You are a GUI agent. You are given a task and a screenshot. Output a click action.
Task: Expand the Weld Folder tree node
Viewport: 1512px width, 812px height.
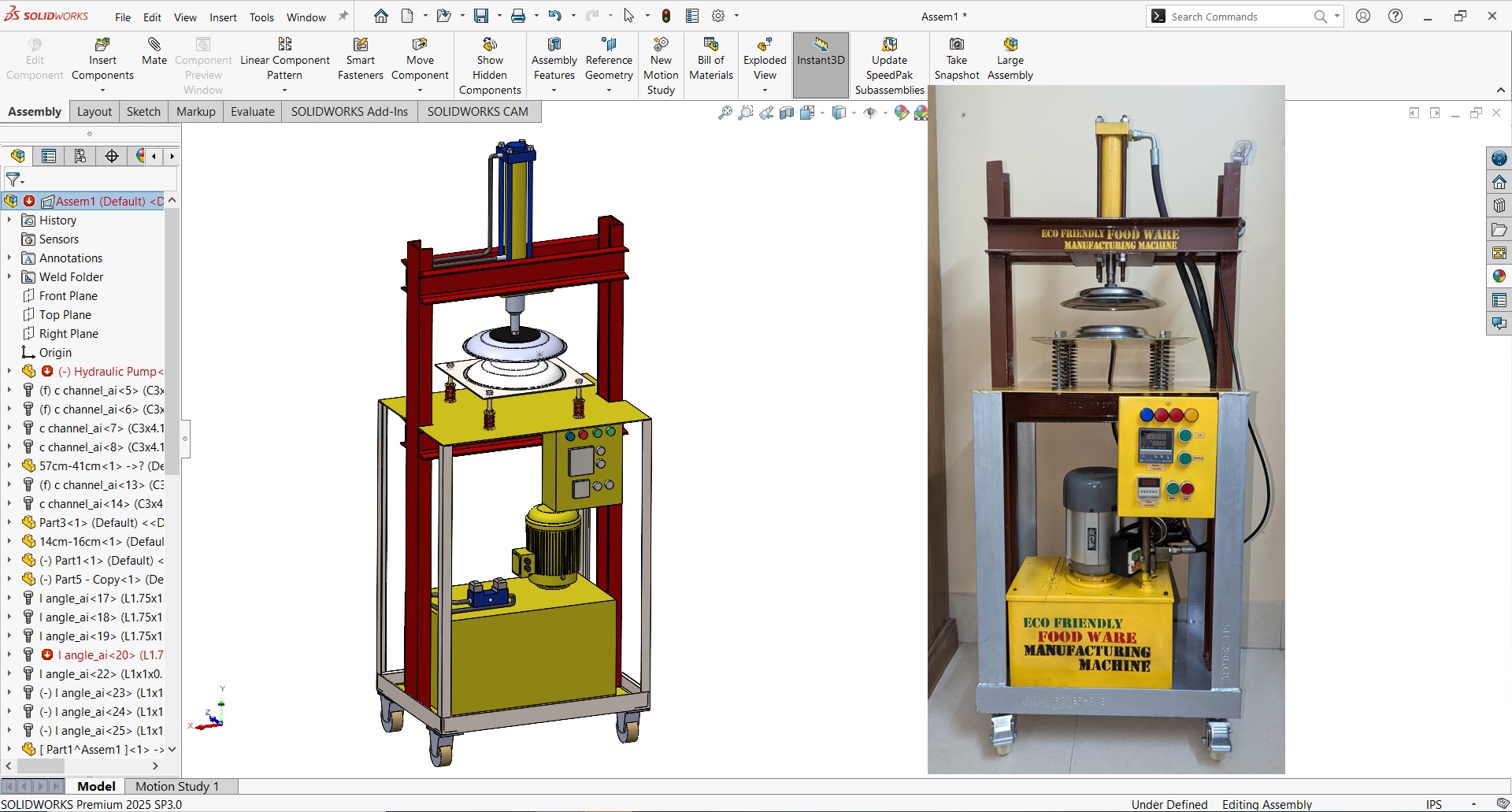pos(9,276)
